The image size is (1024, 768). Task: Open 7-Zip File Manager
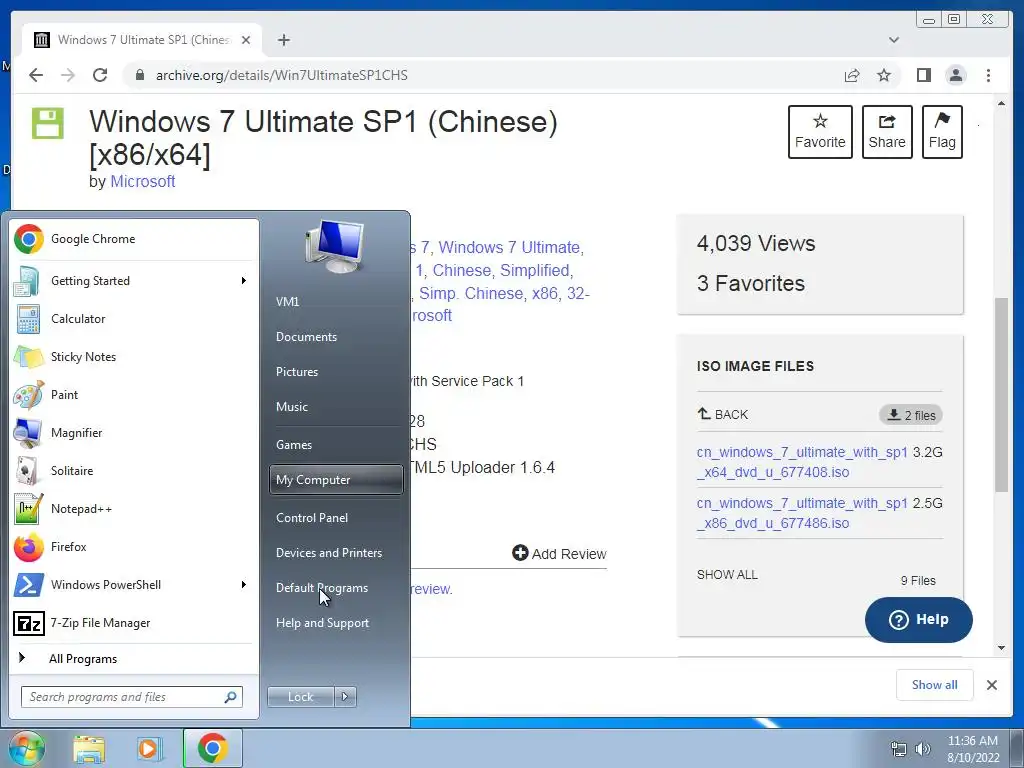(134, 623)
